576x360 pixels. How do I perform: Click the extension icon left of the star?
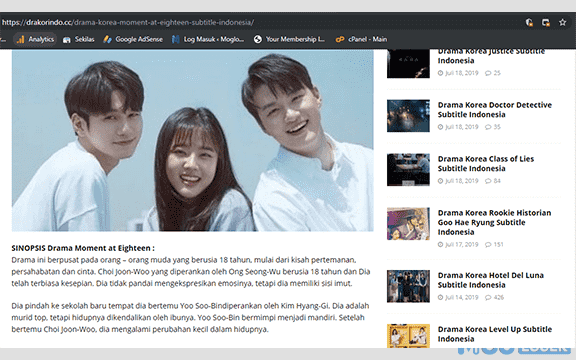click(546, 22)
